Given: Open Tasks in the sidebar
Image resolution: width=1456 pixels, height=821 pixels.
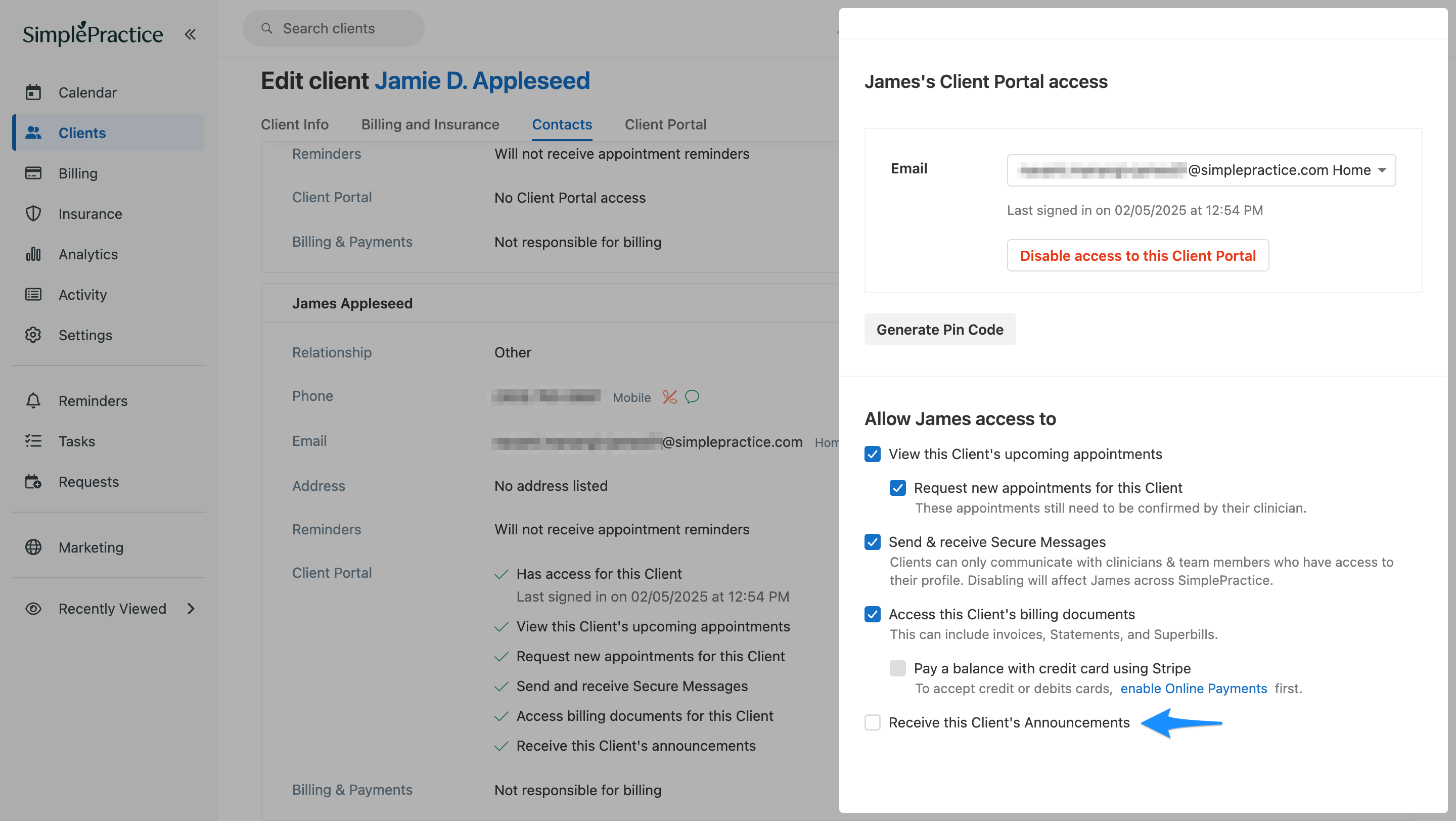Looking at the screenshot, I should [x=108, y=441].
